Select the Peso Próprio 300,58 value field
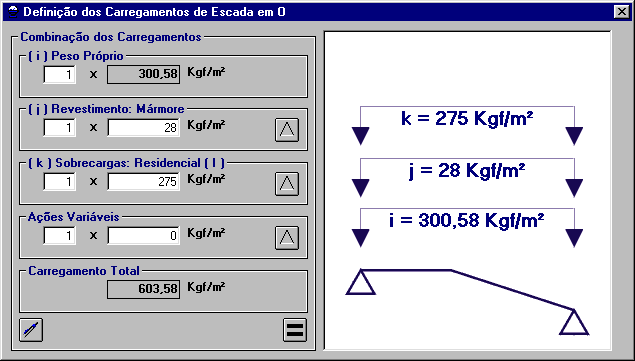Screen dimensions: 635x361 143,74
